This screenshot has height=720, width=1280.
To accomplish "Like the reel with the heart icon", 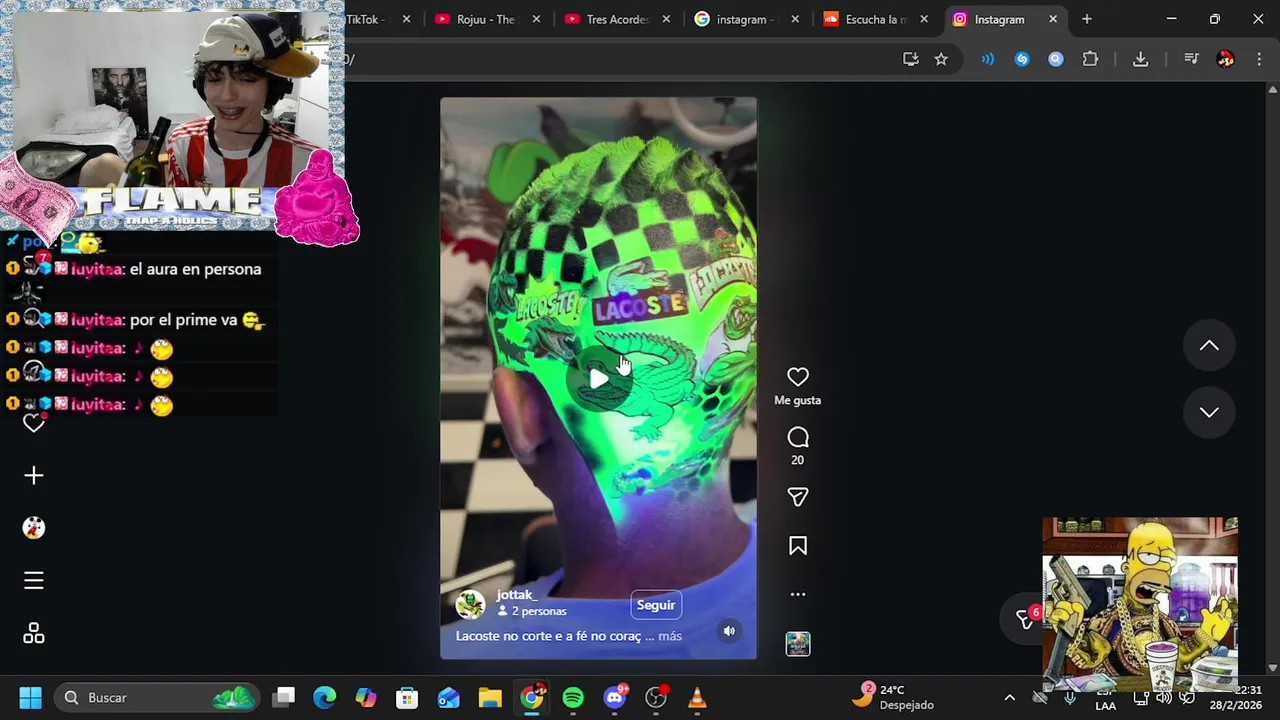I will tap(797, 377).
